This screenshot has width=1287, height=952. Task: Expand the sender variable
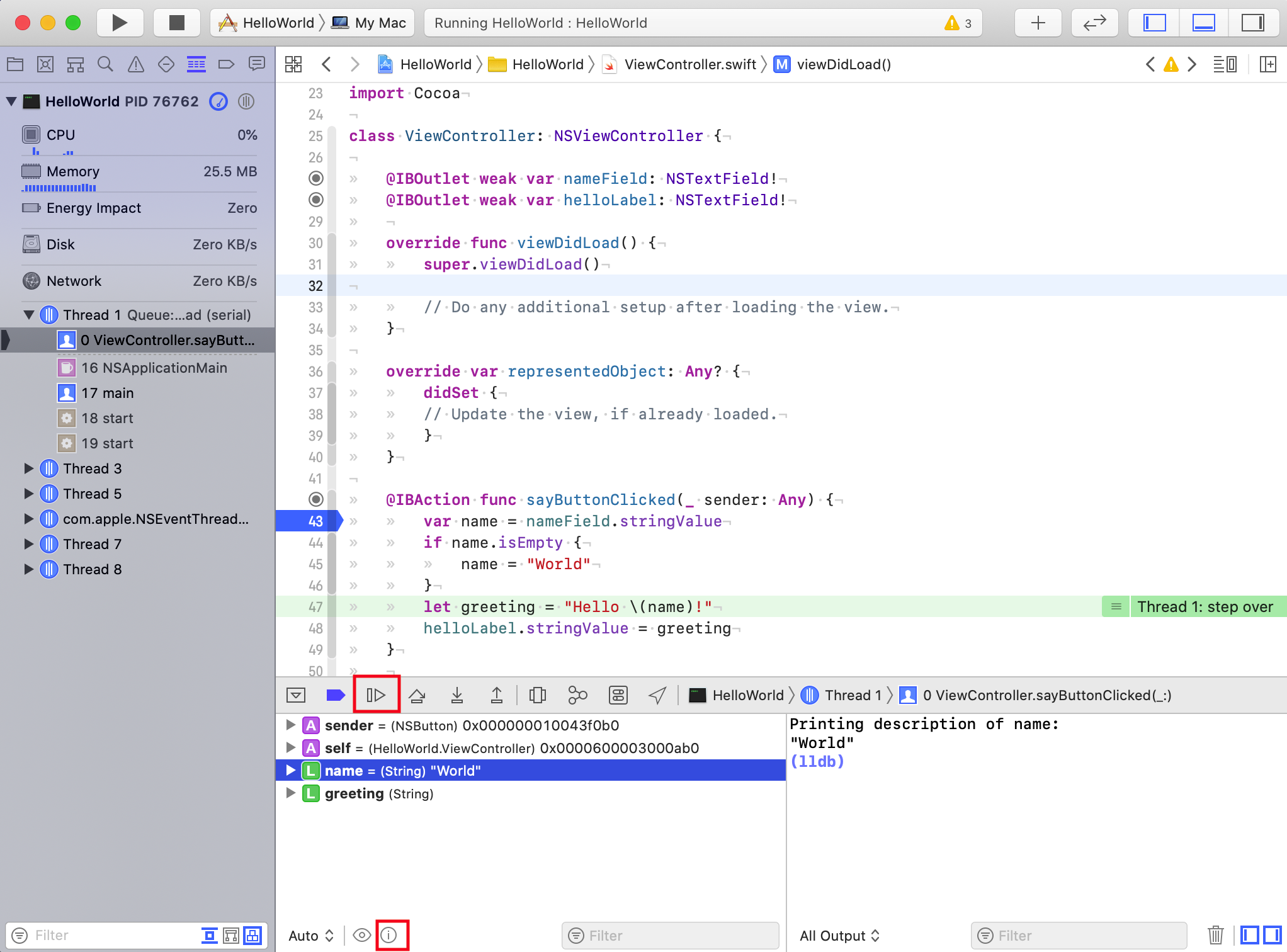[290, 725]
